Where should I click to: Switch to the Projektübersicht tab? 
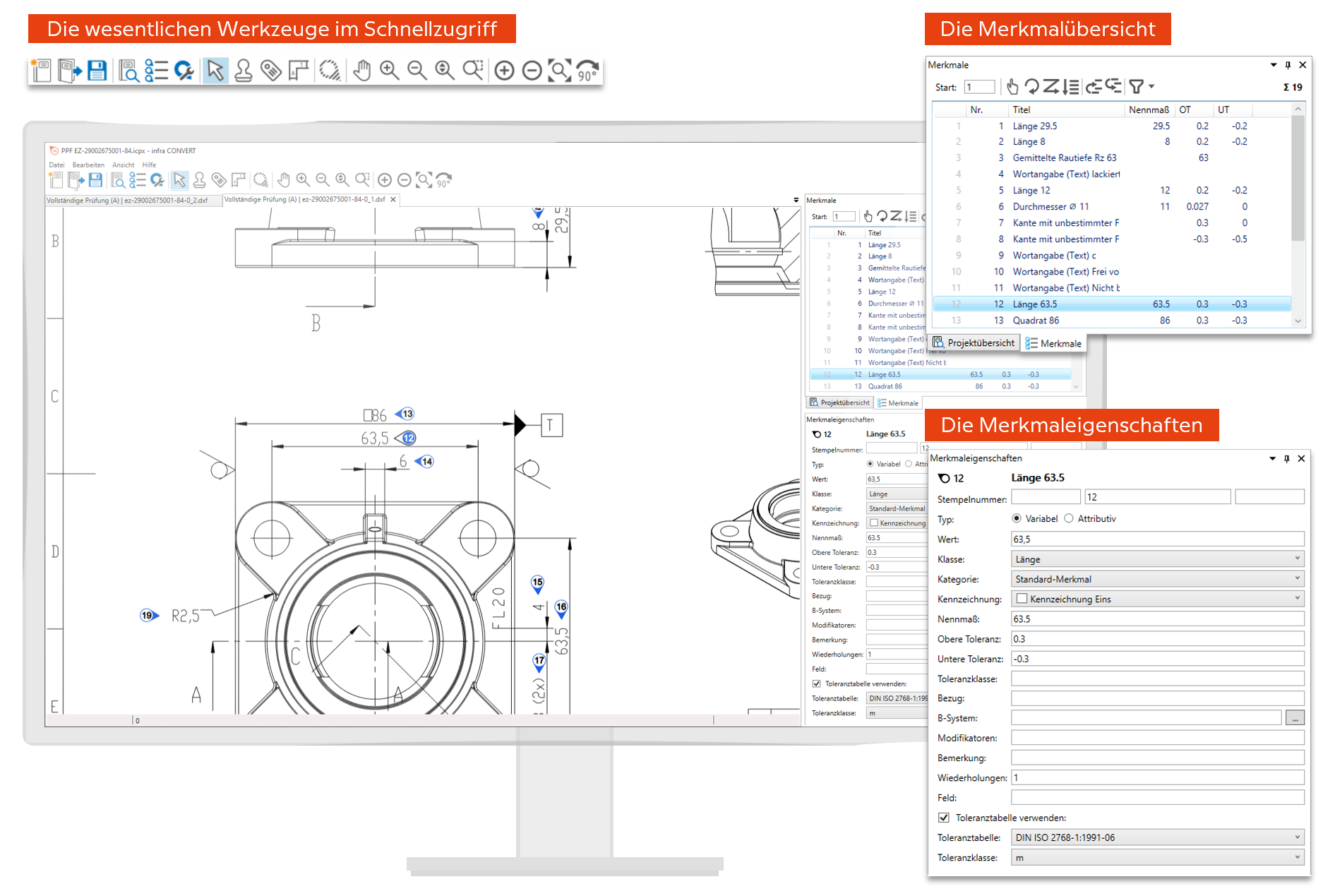coord(974,343)
